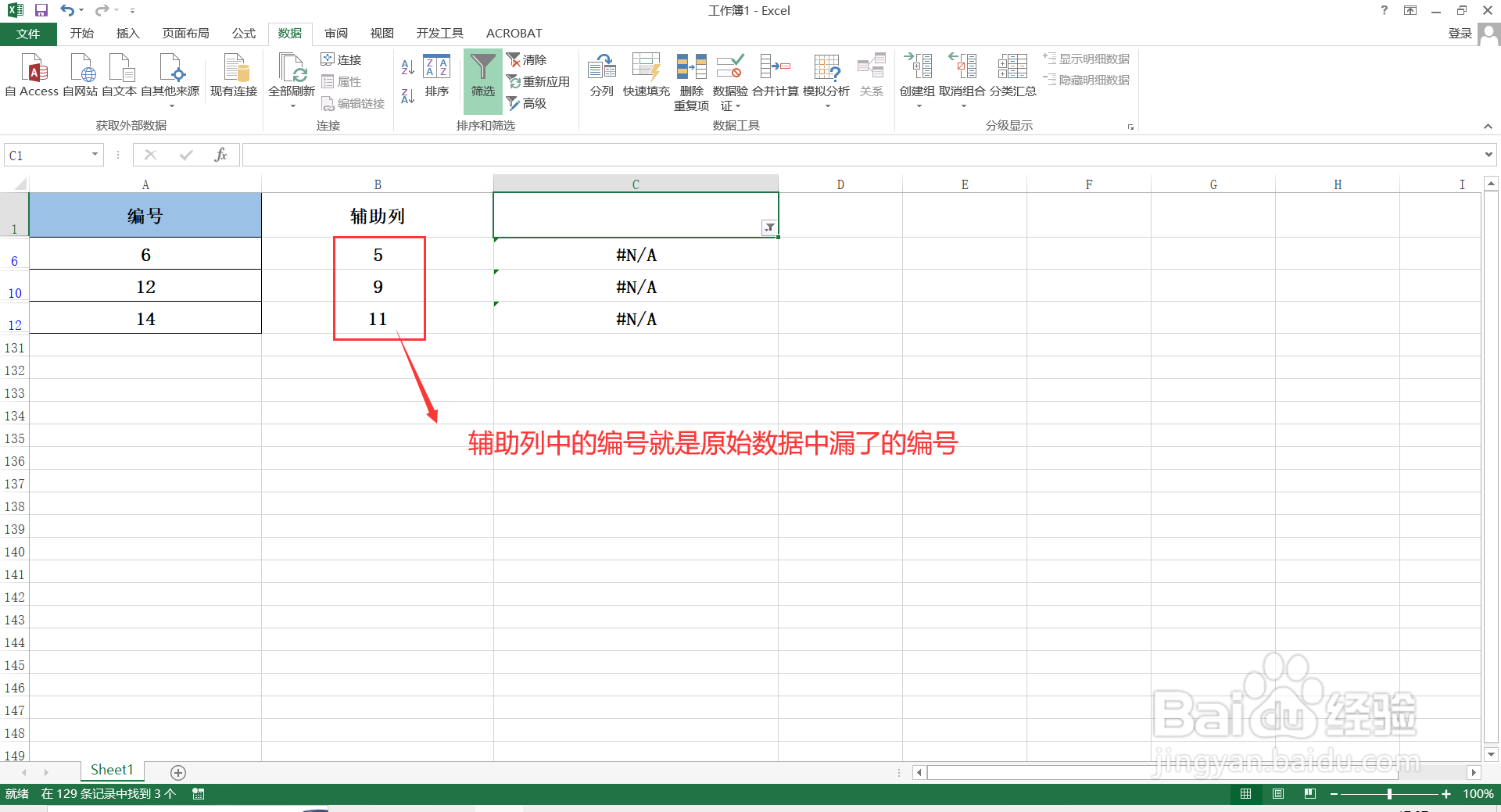This screenshot has height=812, width=1501.
Task: Expand the formula bar
Action: click(x=1488, y=155)
